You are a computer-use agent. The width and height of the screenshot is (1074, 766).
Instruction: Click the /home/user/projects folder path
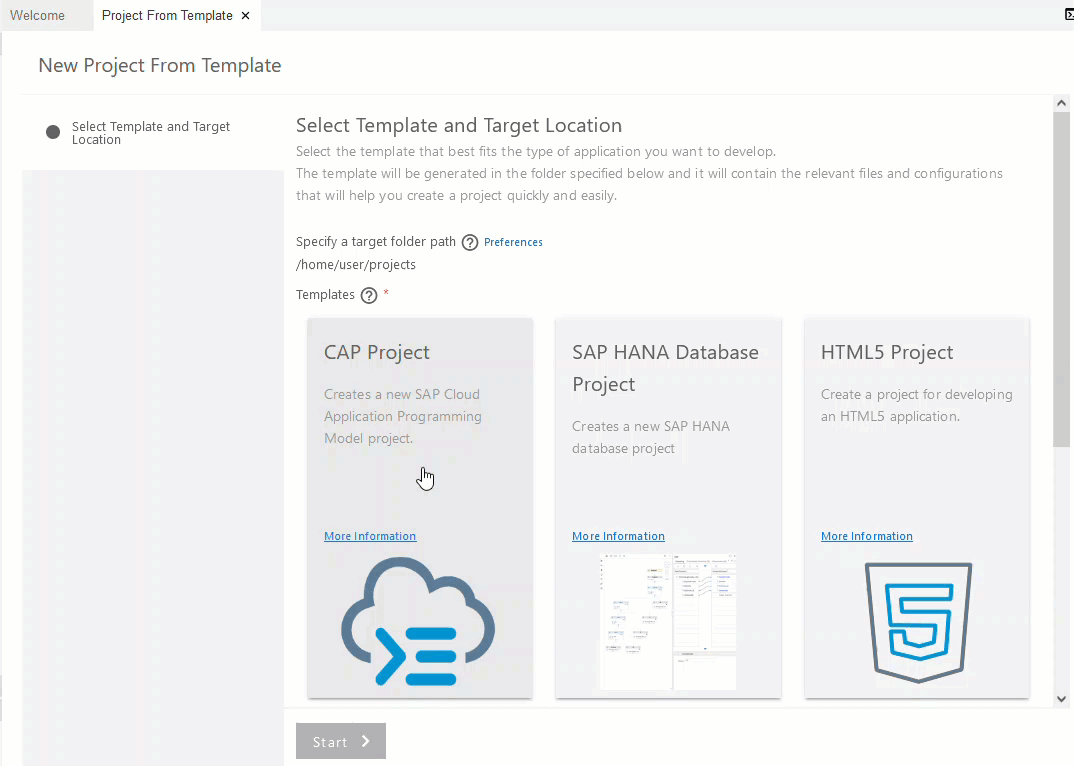click(x=356, y=264)
